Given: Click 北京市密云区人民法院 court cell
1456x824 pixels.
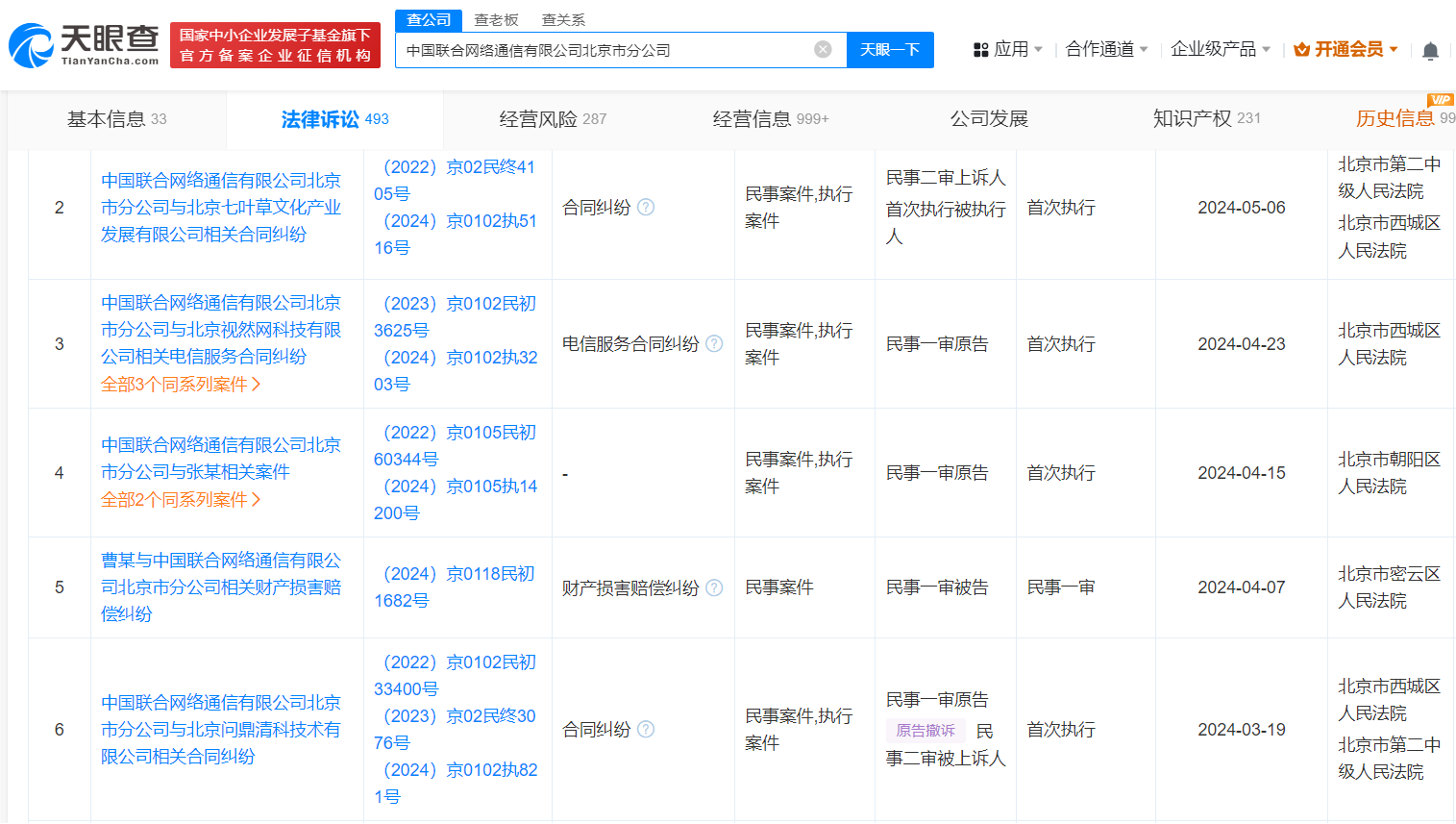Looking at the screenshot, I should coord(1389,587).
